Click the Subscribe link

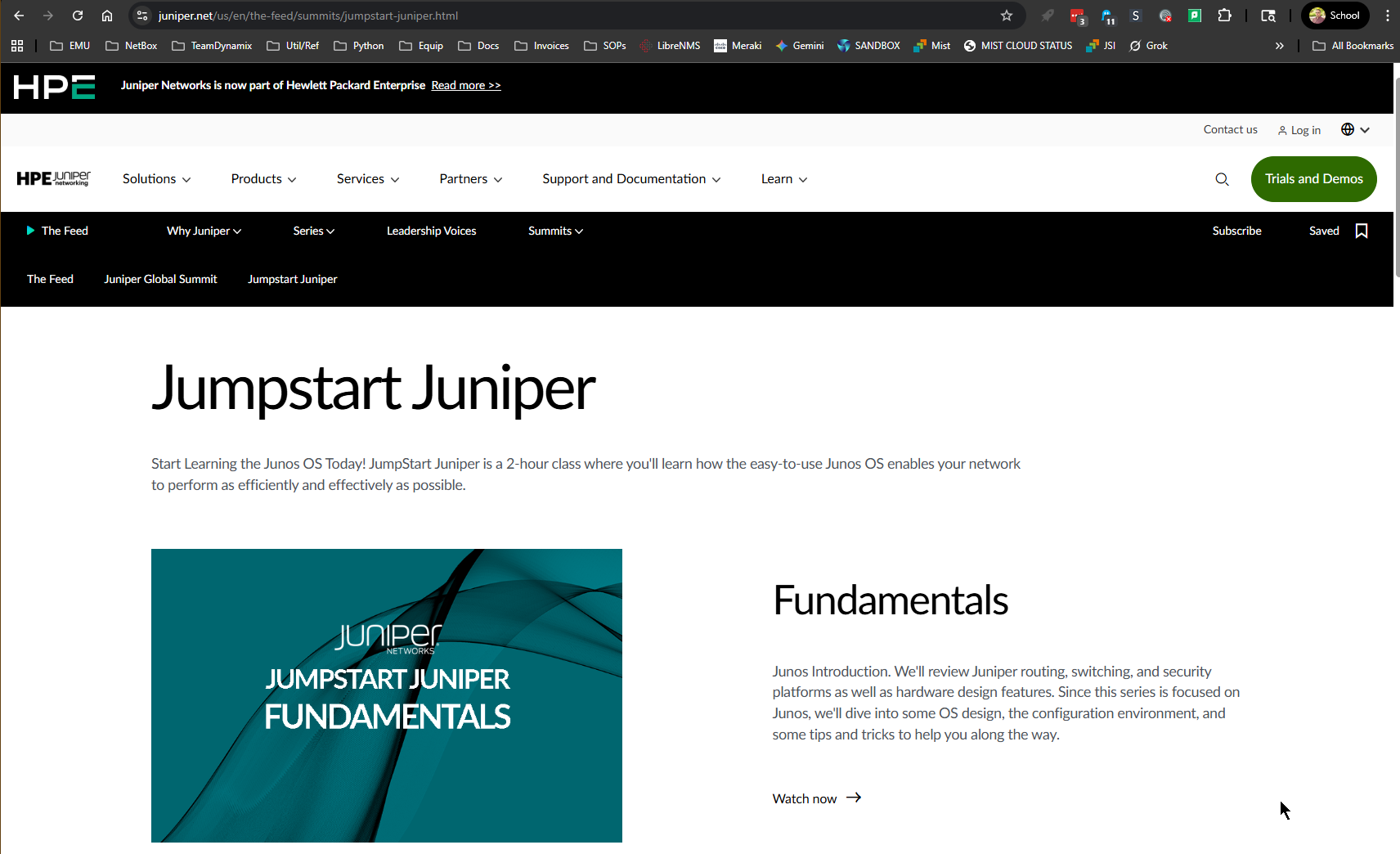coord(1236,231)
